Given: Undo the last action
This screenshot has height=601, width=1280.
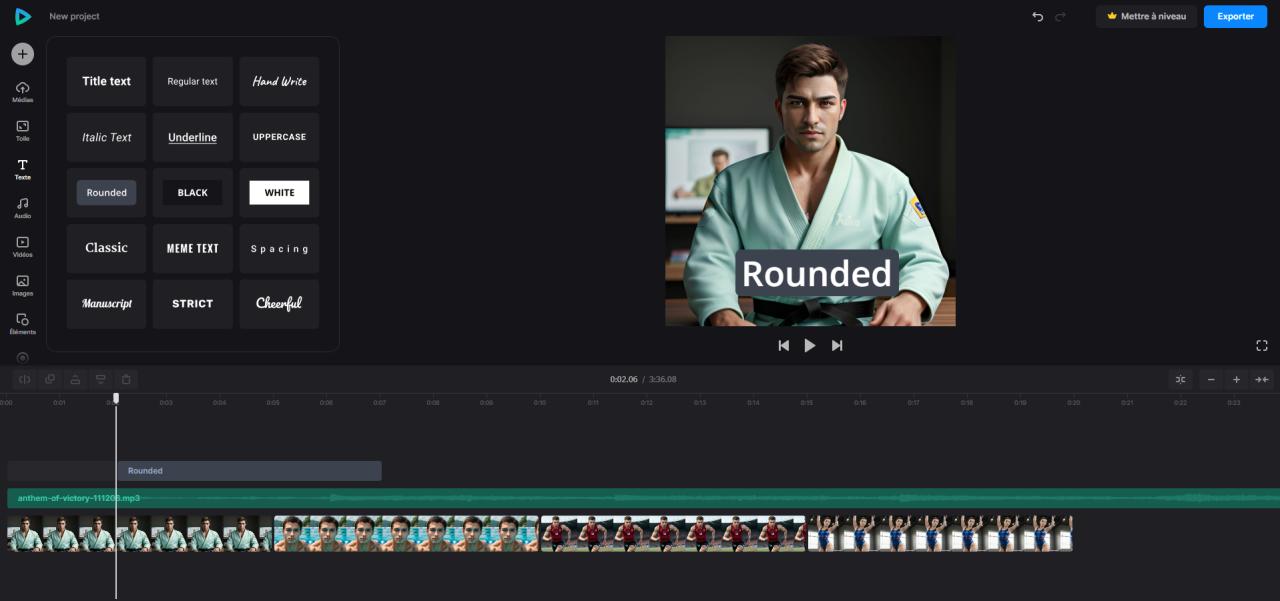Looking at the screenshot, I should click(x=1037, y=16).
